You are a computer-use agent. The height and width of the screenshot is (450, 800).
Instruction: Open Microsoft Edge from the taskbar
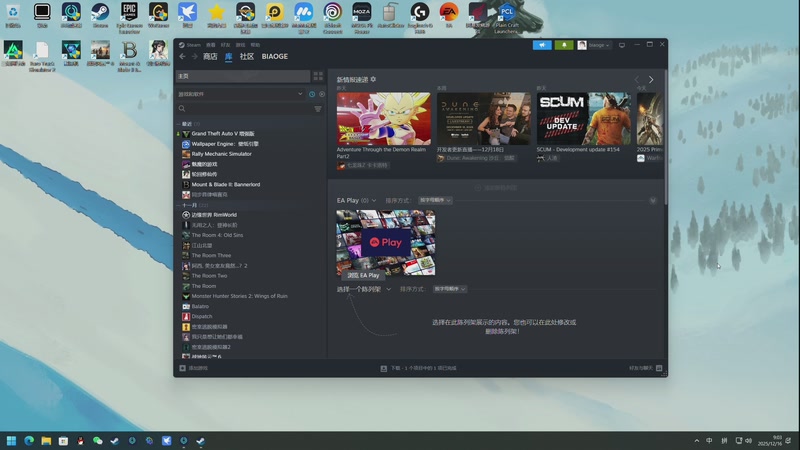tap(29, 441)
